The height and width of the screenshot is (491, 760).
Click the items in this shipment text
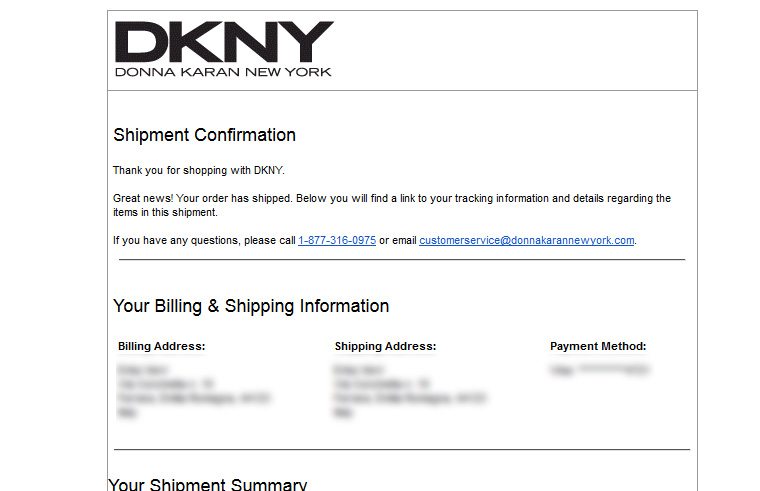pyautogui.click(x=165, y=212)
